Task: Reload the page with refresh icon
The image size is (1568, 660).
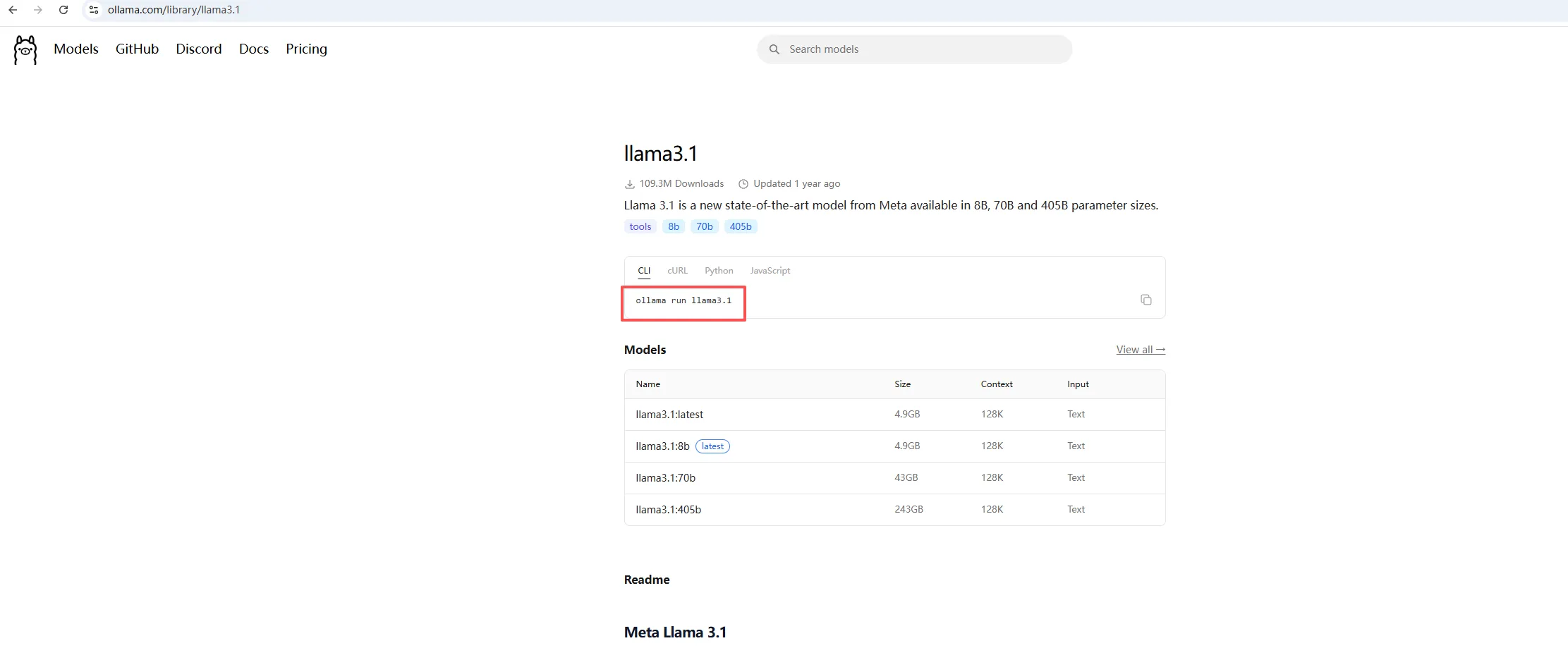Action: (63, 10)
